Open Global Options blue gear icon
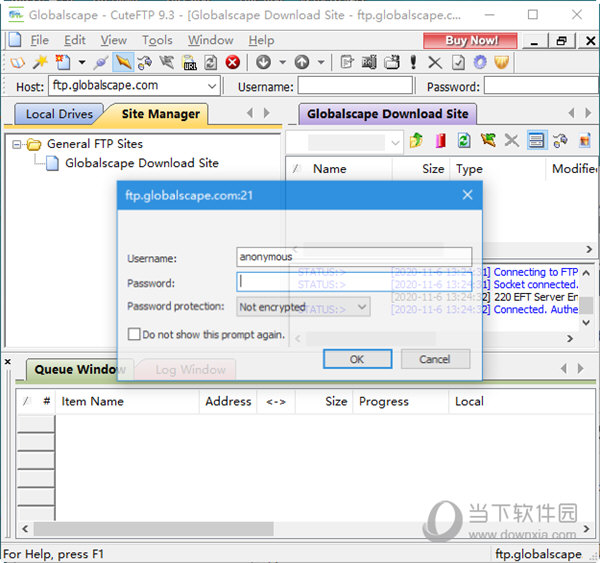 480,62
